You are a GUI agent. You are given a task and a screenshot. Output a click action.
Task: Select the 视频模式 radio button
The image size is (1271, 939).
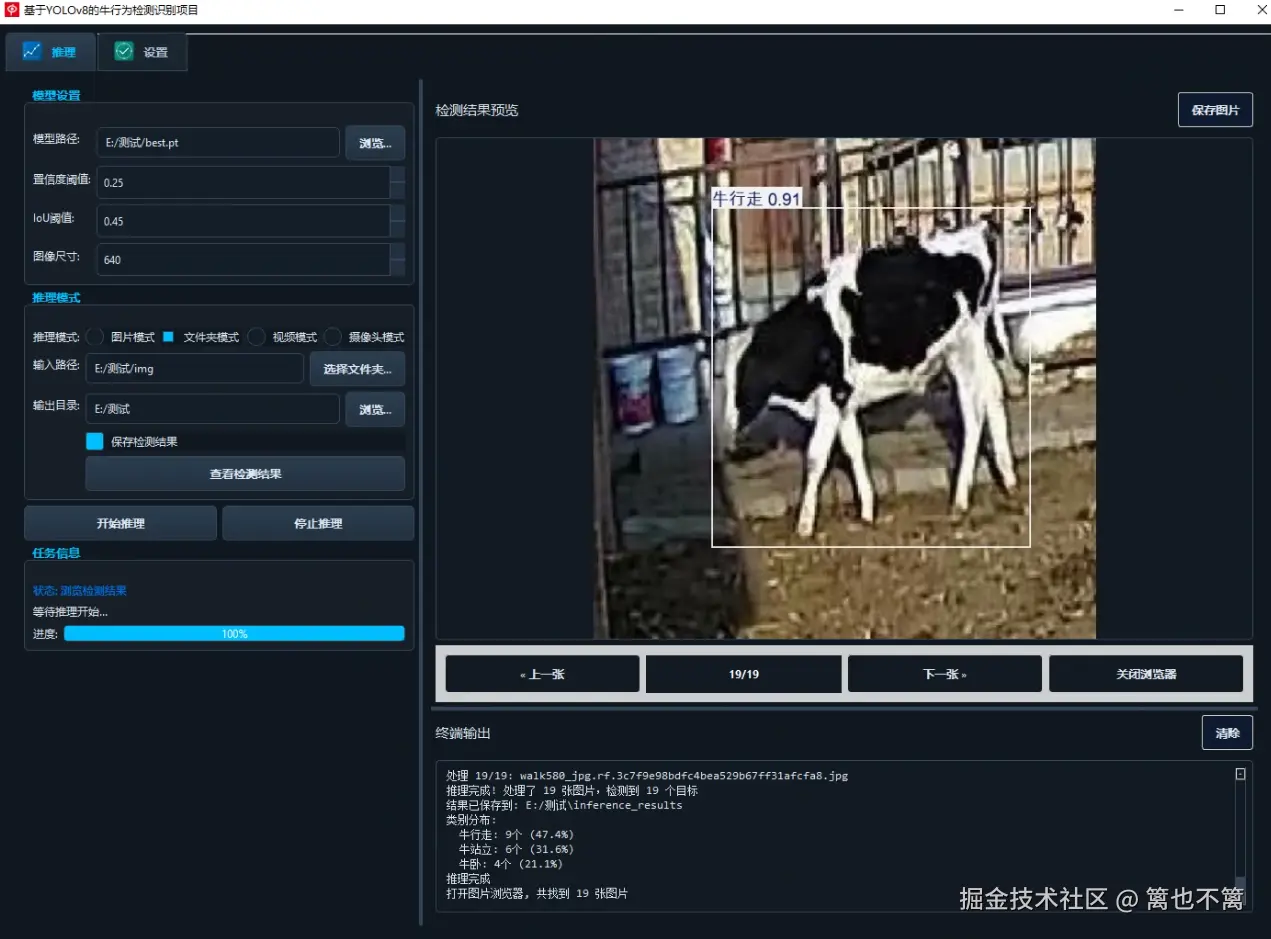[256, 337]
